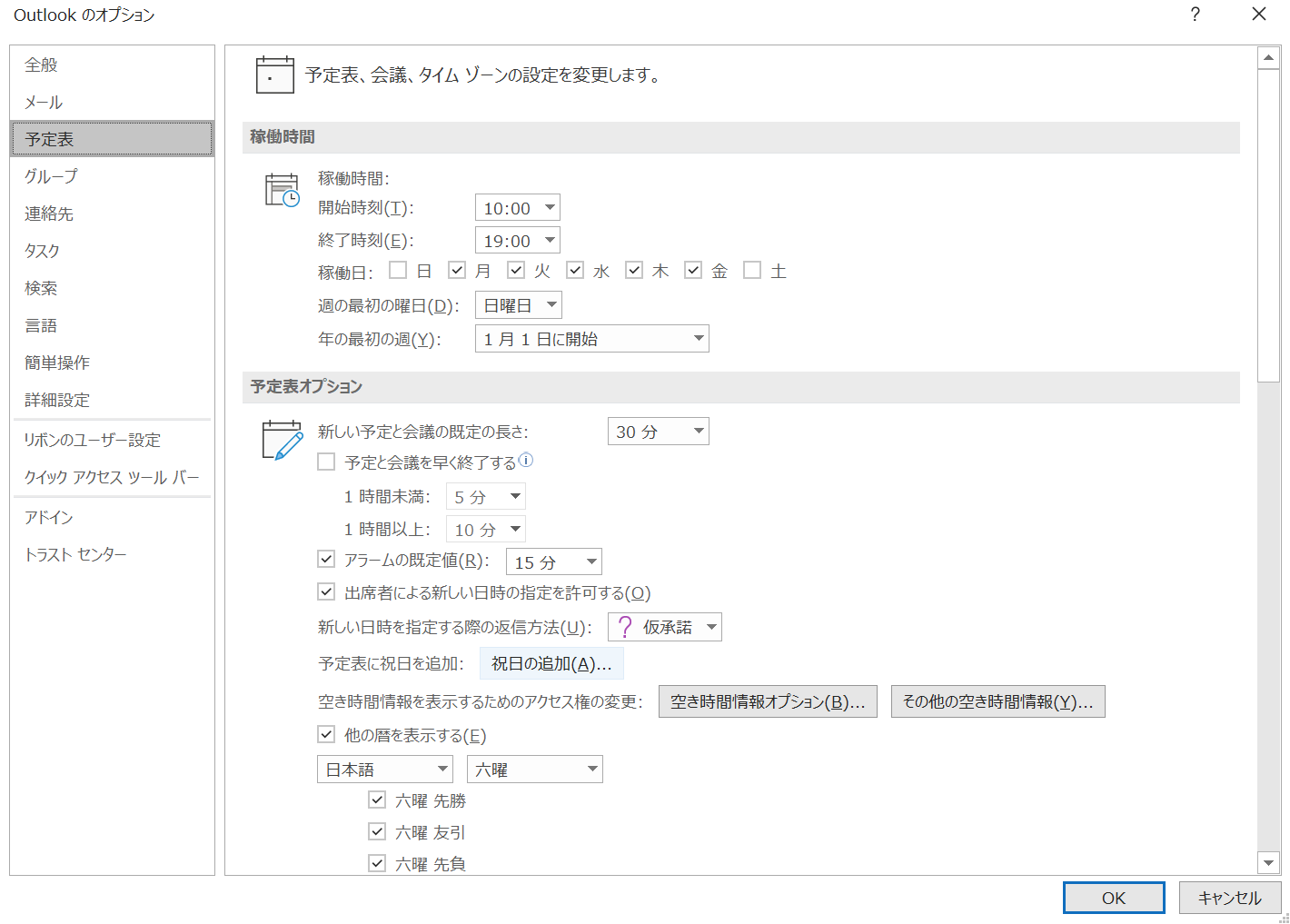
Task: Open リボンのユーザー設定 category
Action: (113, 440)
